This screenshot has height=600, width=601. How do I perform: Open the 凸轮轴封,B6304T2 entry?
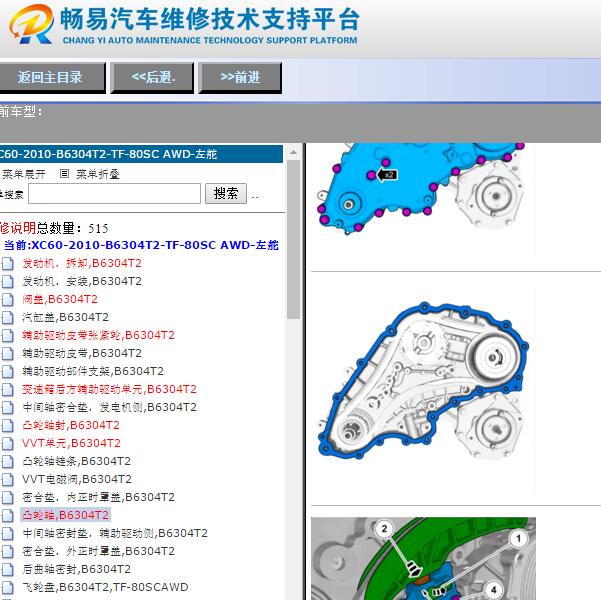(71, 426)
